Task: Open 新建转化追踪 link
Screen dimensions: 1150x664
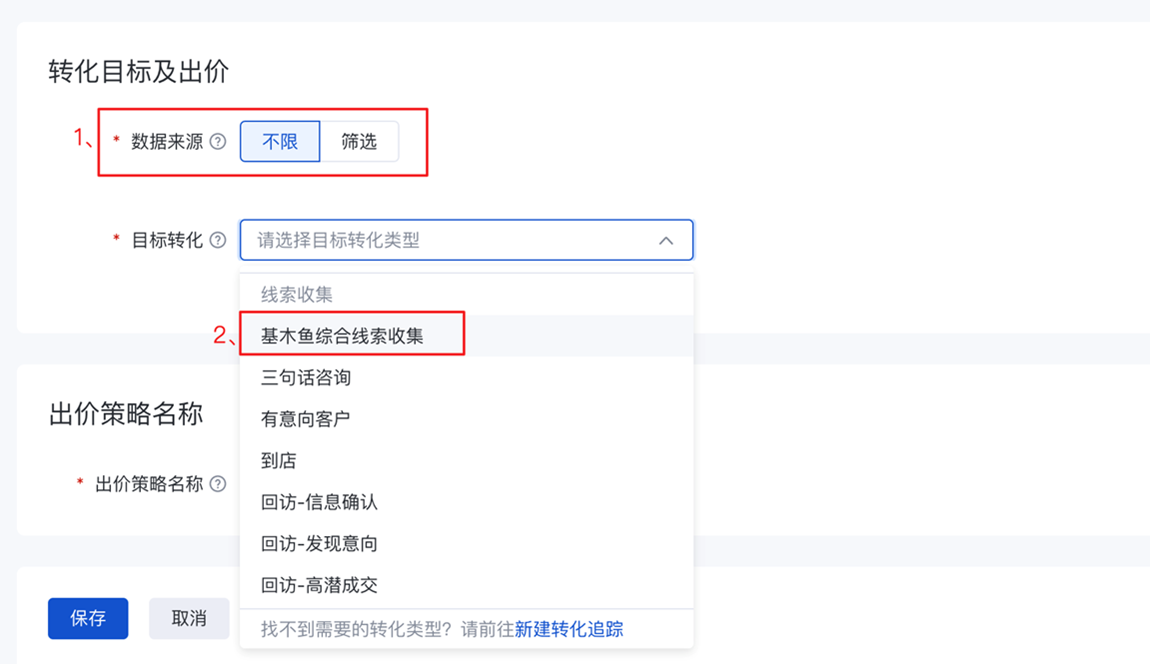Action: (x=569, y=629)
